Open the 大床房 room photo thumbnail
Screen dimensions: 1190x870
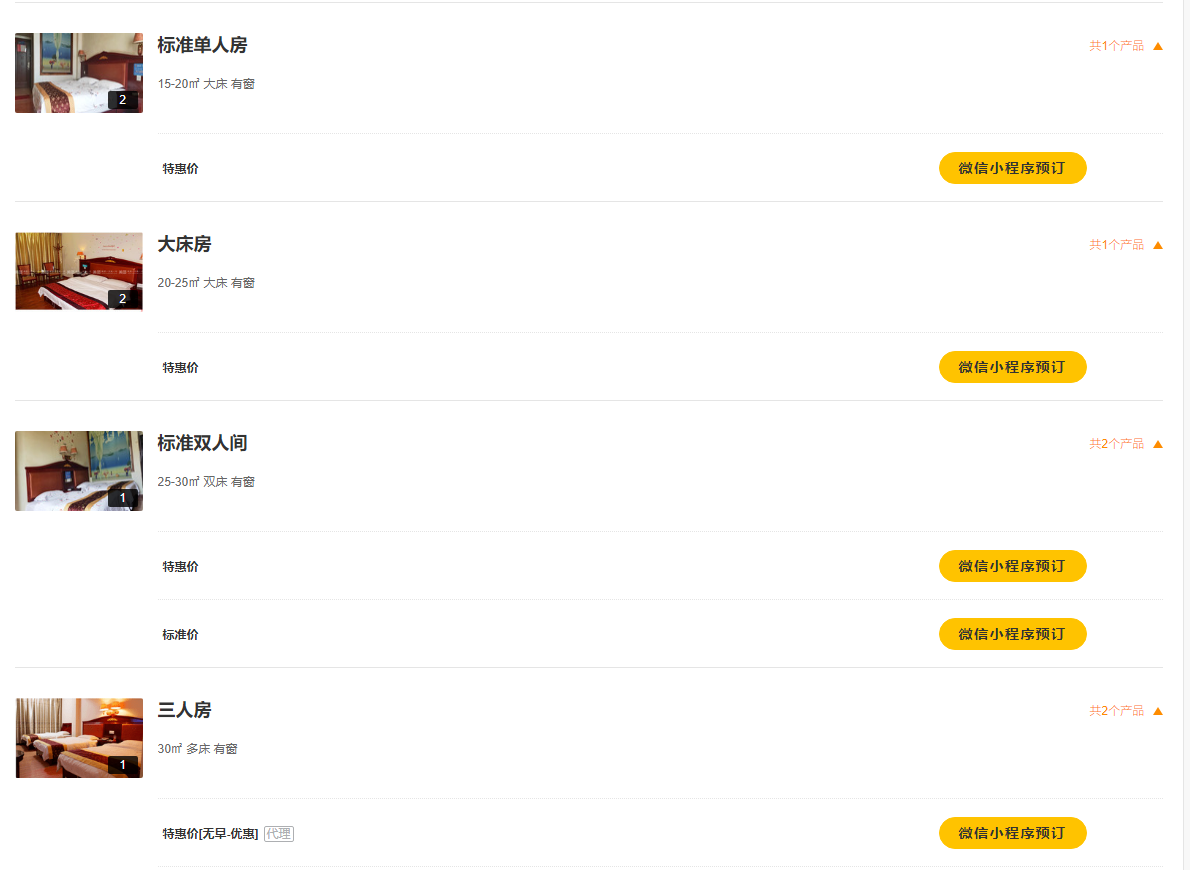point(78,272)
